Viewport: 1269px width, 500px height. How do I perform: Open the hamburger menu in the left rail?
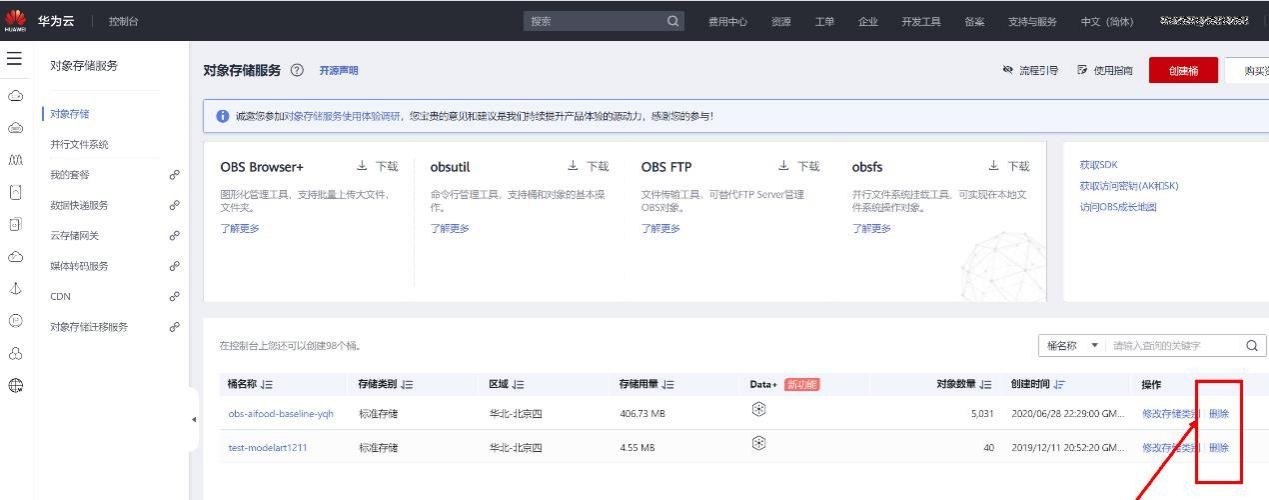point(14,60)
